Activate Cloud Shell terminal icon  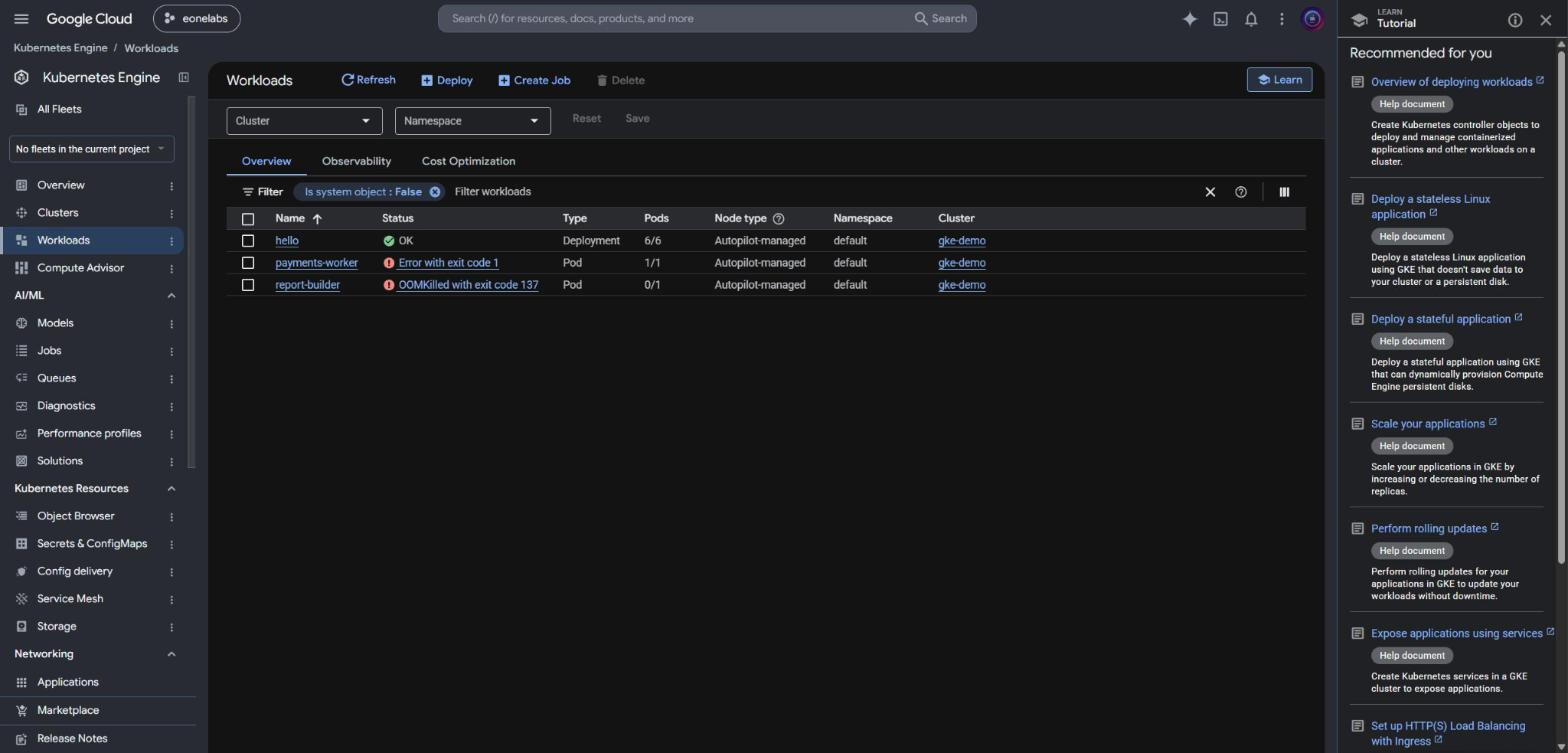coord(1221,19)
